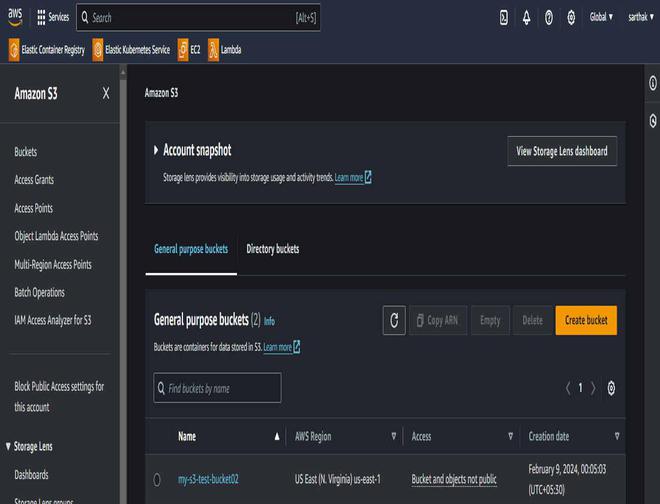Screen dimensions: 660x504
Task: Click the US East (N. Virginia) us-east-1 cell
Action: 337,479
